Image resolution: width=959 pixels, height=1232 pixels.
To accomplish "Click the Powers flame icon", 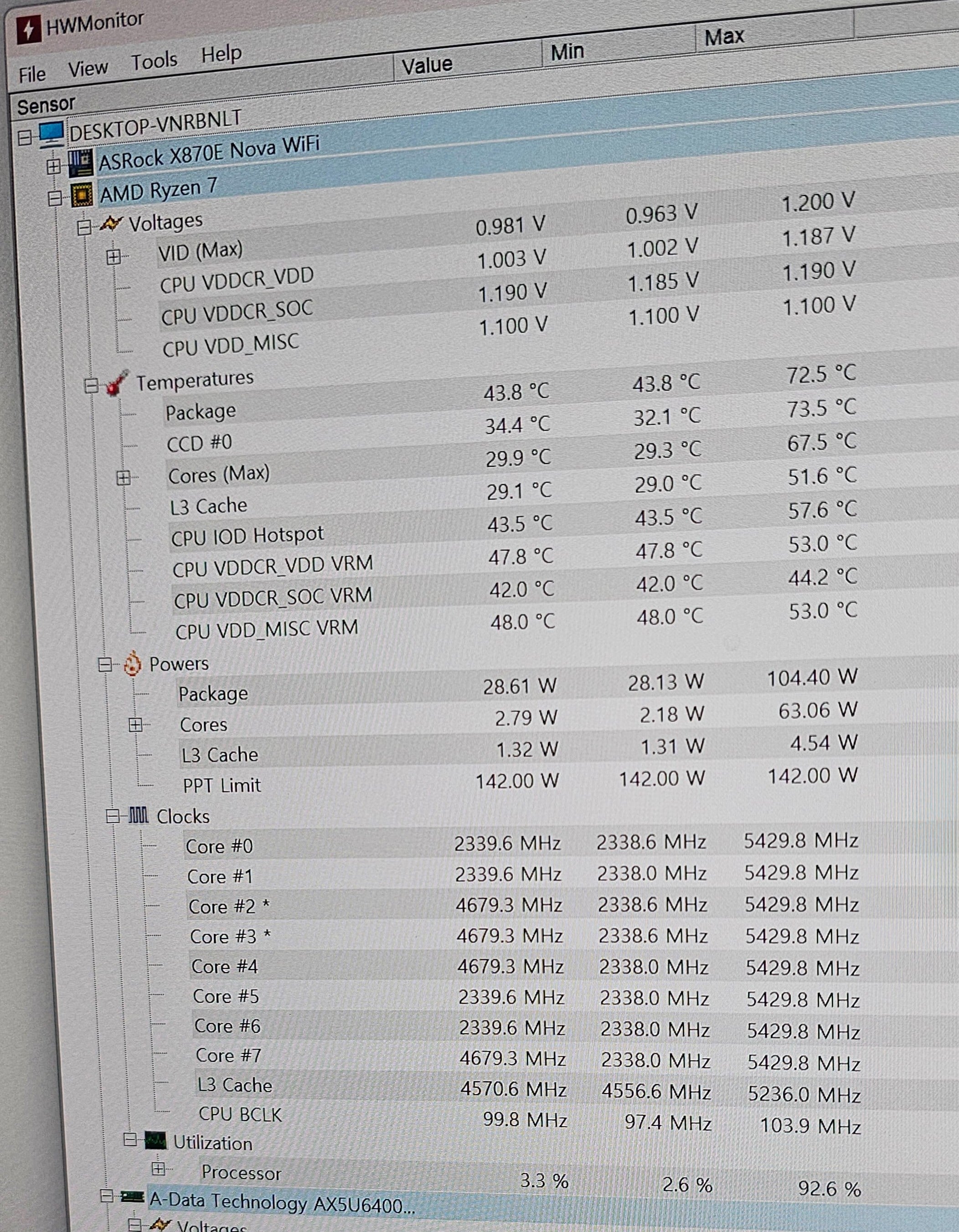I will 133,663.
